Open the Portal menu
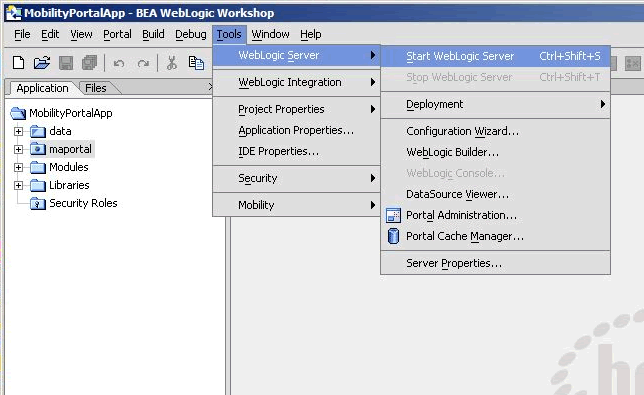Image resolution: width=644 pixels, height=395 pixels. click(x=117, y=34)
